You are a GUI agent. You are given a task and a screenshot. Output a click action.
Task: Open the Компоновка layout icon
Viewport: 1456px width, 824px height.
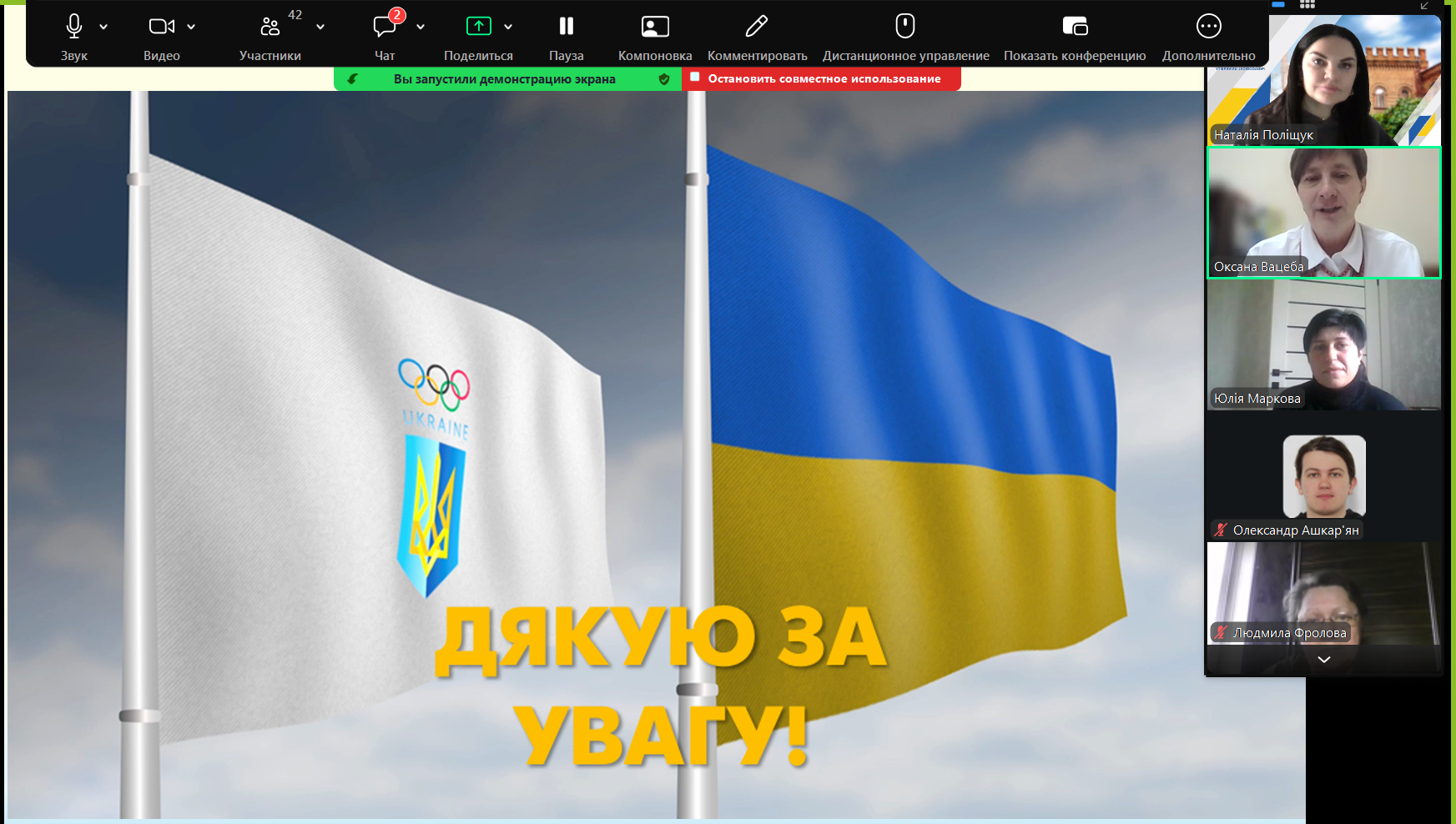click(x=655, y=27)
